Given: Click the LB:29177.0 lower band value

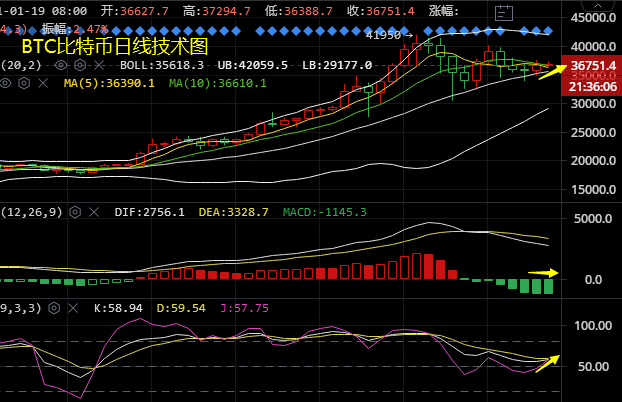Looking at the screenshot, I should pos(337,65).
